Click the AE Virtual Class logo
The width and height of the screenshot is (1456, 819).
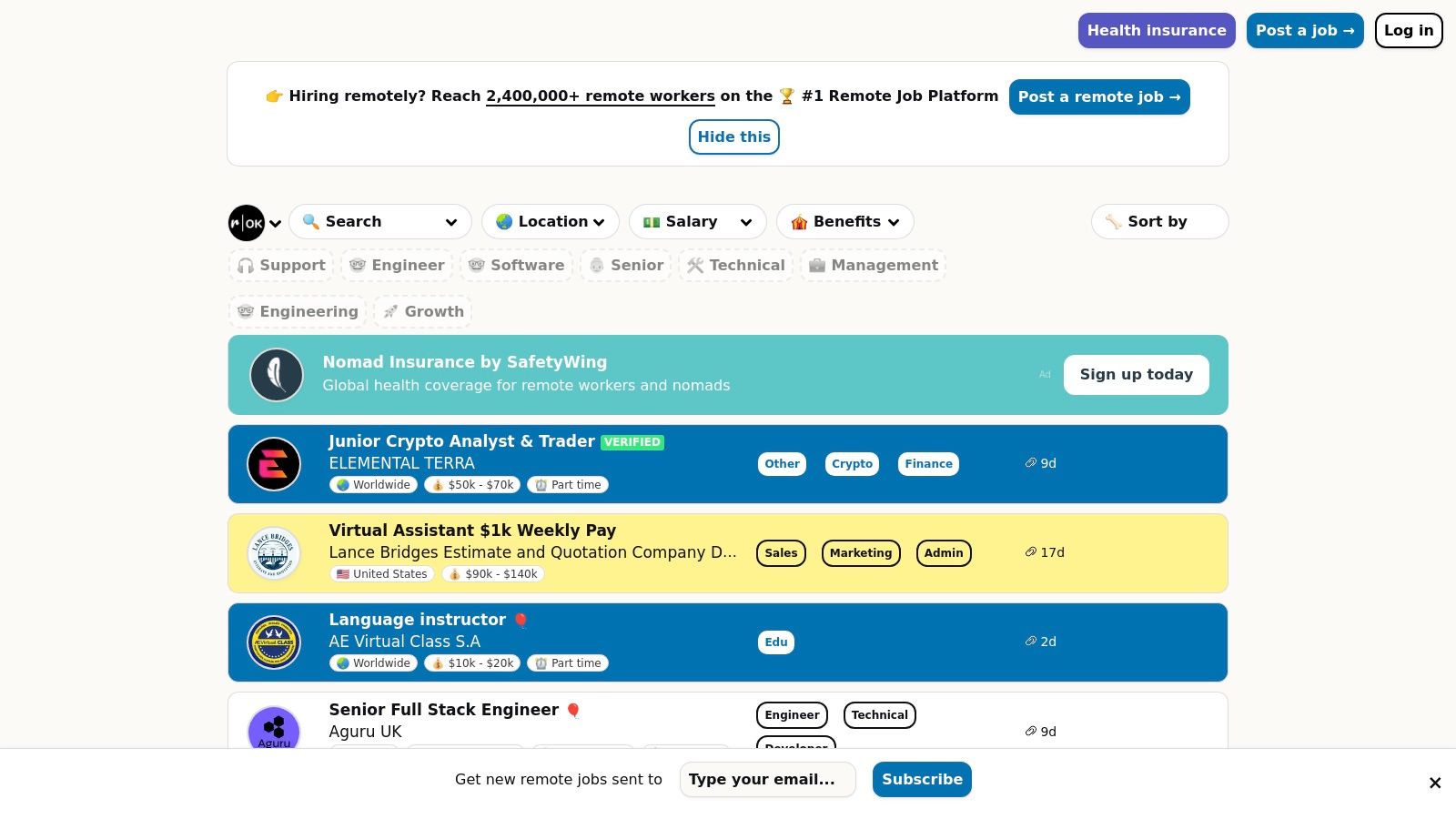coord(274,642)
